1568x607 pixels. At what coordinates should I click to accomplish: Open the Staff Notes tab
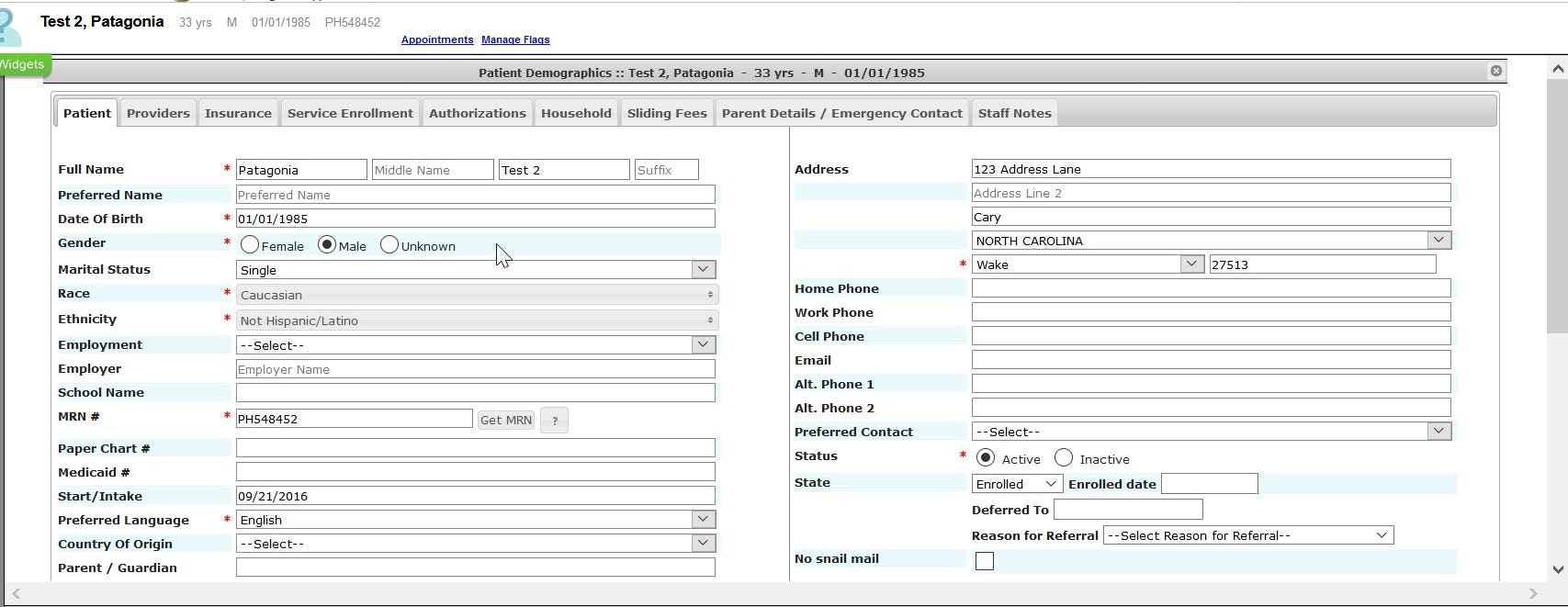pos(1014,113)
